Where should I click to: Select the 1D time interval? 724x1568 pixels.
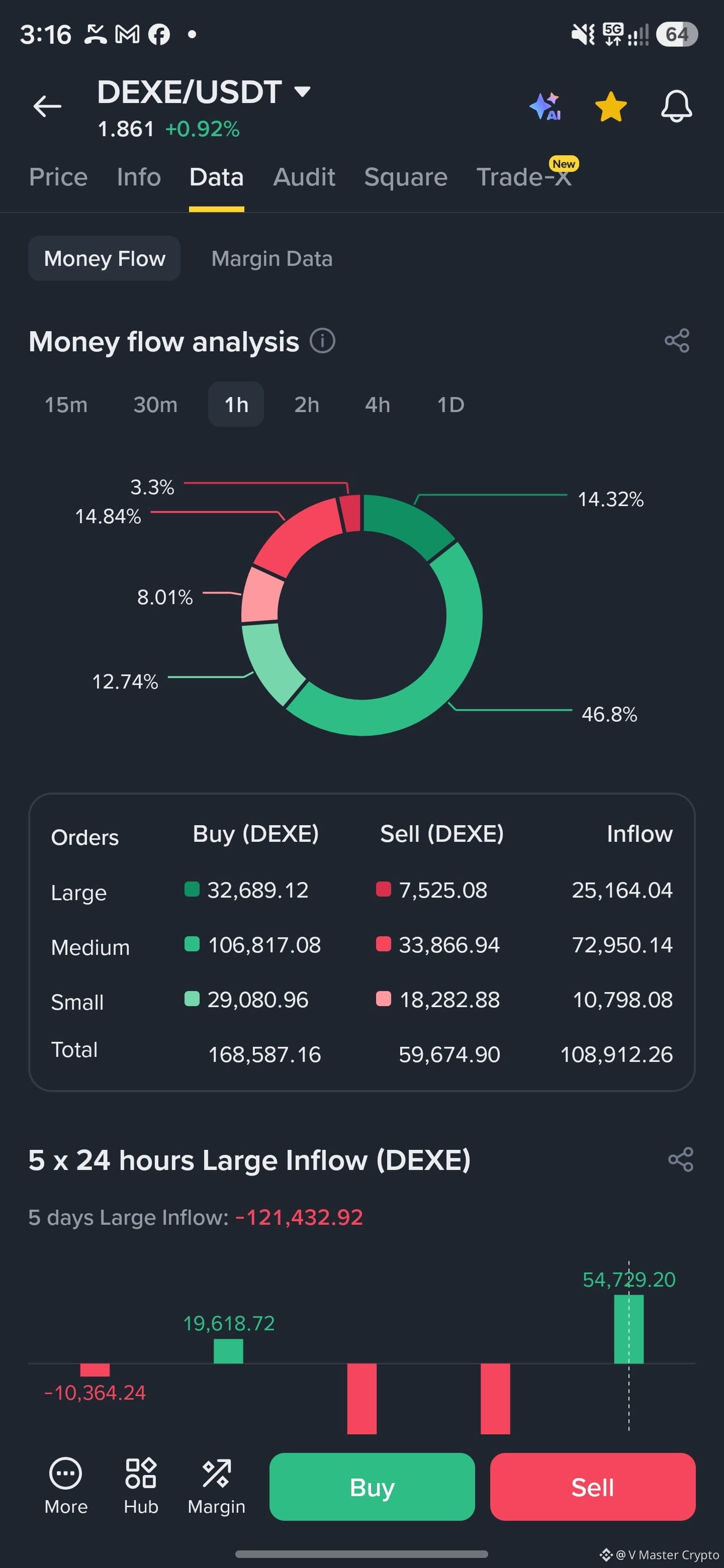pos(450,405)
